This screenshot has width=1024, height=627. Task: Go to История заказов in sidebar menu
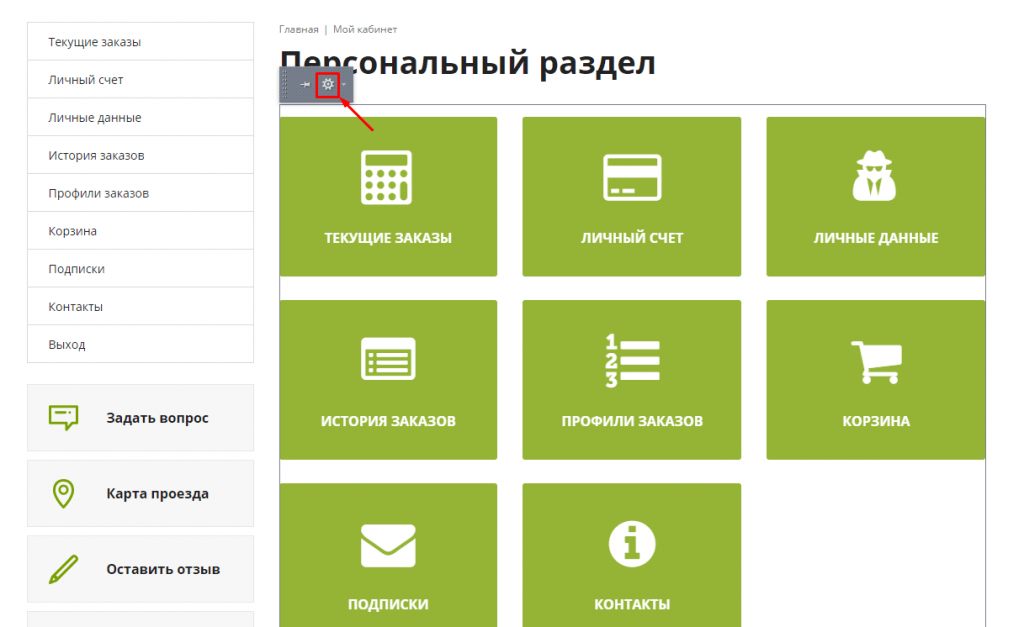coord(140,155)
